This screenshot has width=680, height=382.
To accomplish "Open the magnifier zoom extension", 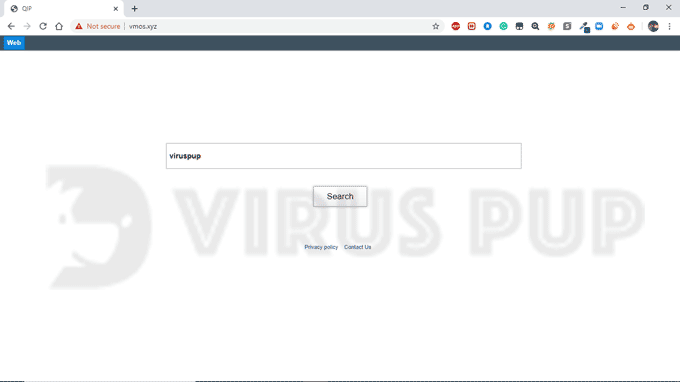I will pyautogui.click(x=536, y=26).
